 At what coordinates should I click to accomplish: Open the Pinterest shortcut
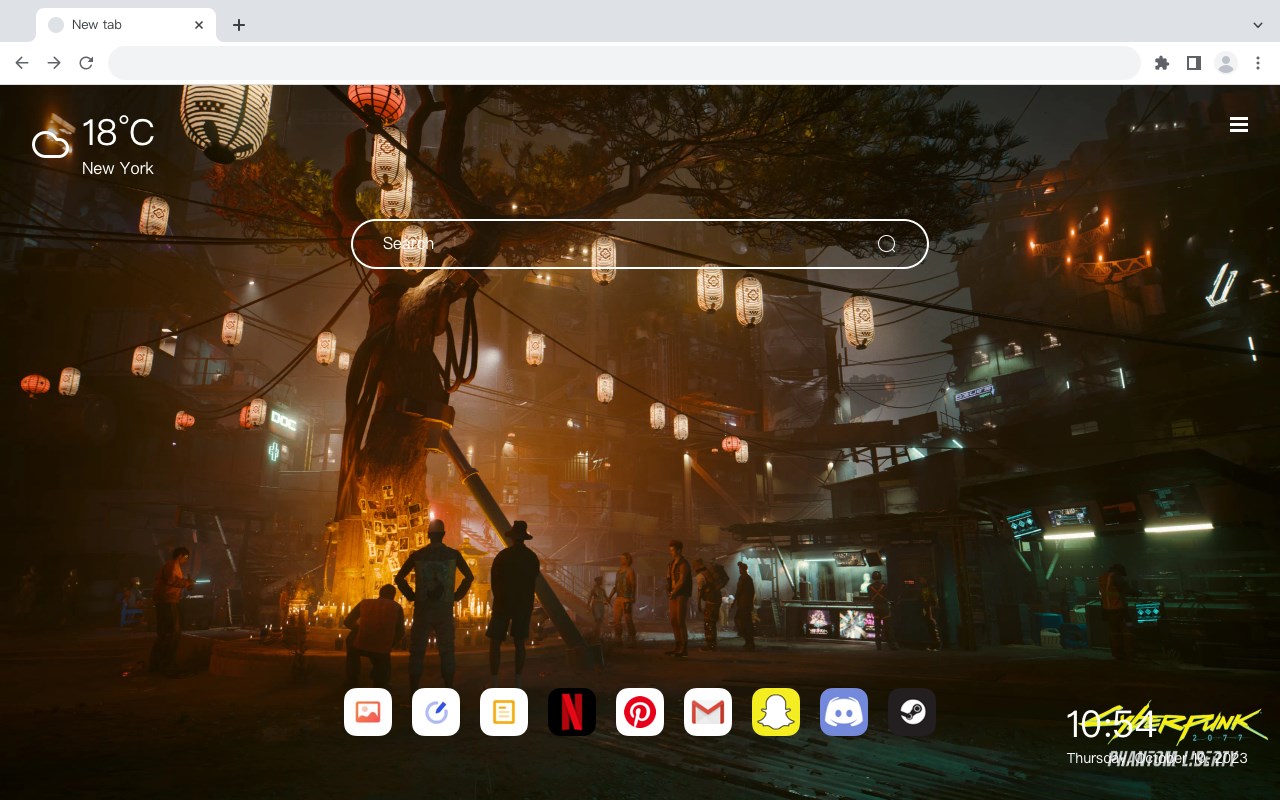coord(640,712)
